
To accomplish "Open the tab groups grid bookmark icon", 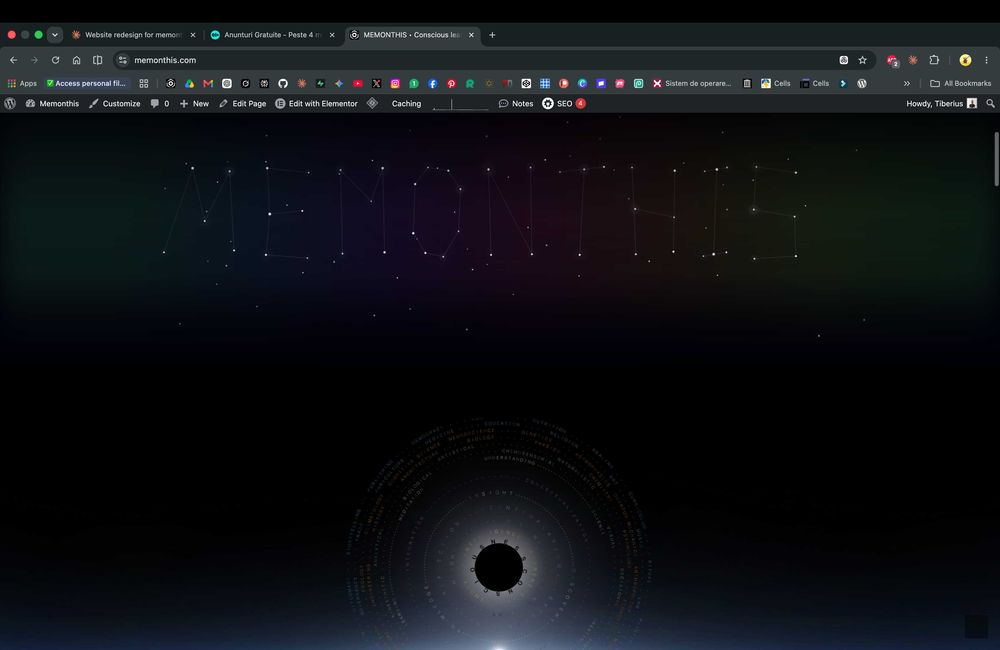I will tap(143, 84).
